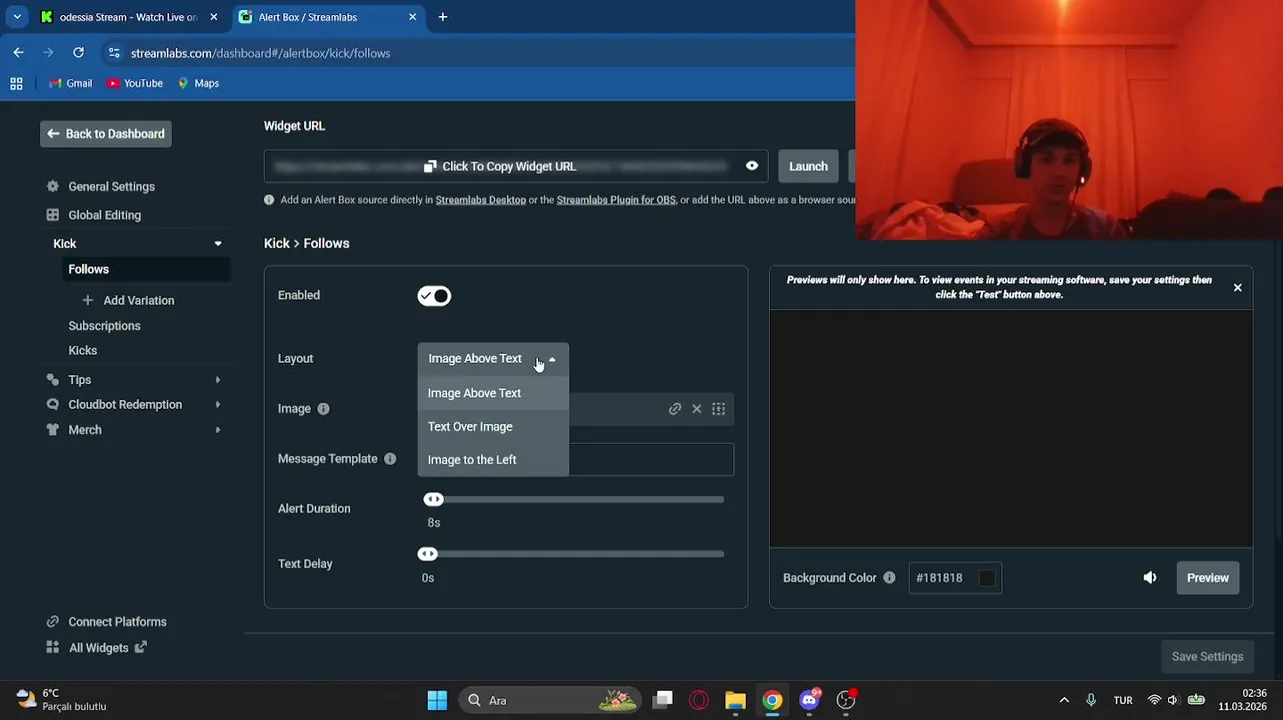Screen dimensions: 1283x720
Task: Open Global Editing in the sidebar
Action: tap(104, 215)
